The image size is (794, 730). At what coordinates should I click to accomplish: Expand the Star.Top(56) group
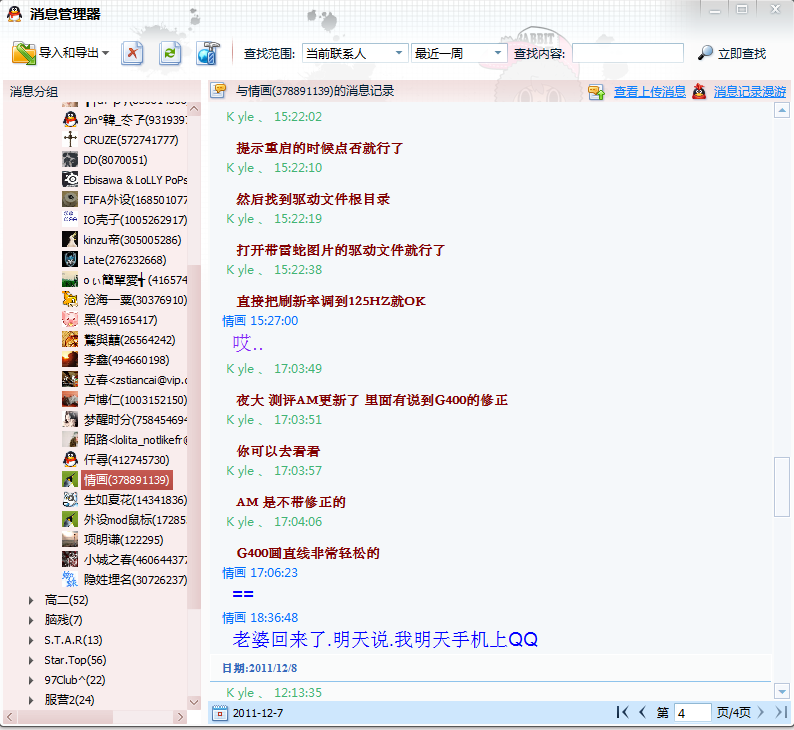click(31, 660)
